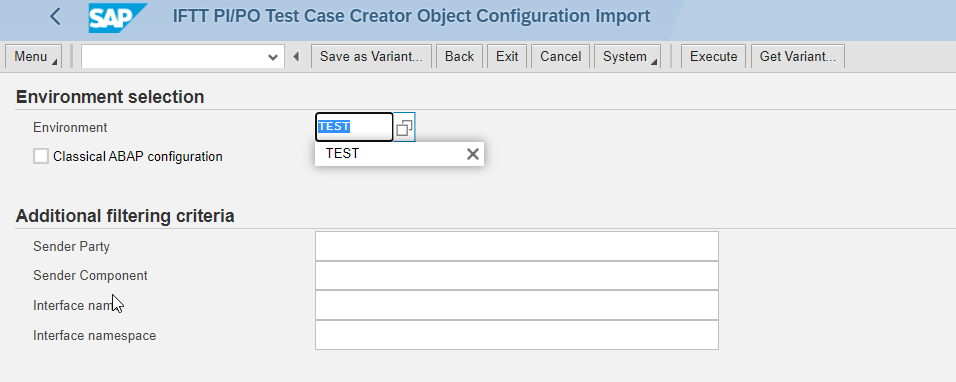956x382 pixels.
Task: Select TEST from the suggestion list
Action: 343,154
